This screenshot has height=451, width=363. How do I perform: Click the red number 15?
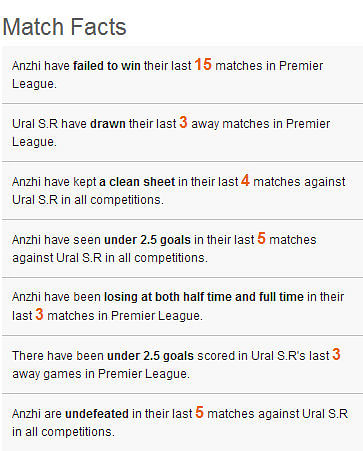pyautogui.click(x=203, y=64)
